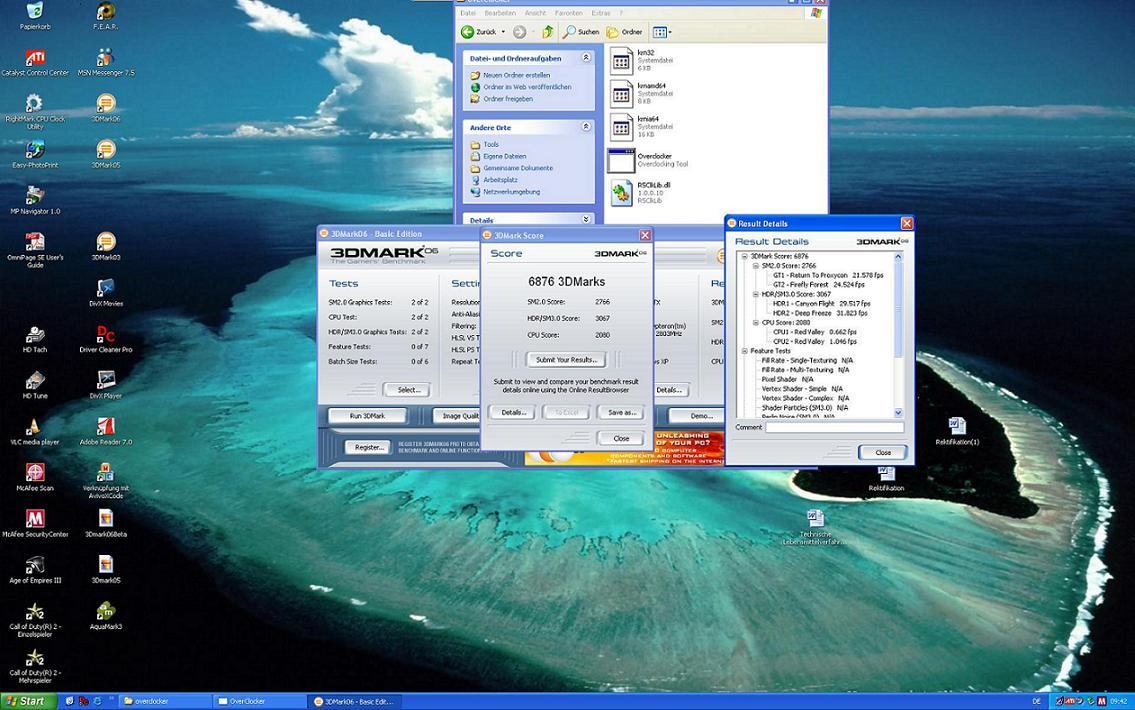This screenshot has width=1135, height=710.
Task: Collapse the Feature Tests tree node
Action: [x=744, y=351]
